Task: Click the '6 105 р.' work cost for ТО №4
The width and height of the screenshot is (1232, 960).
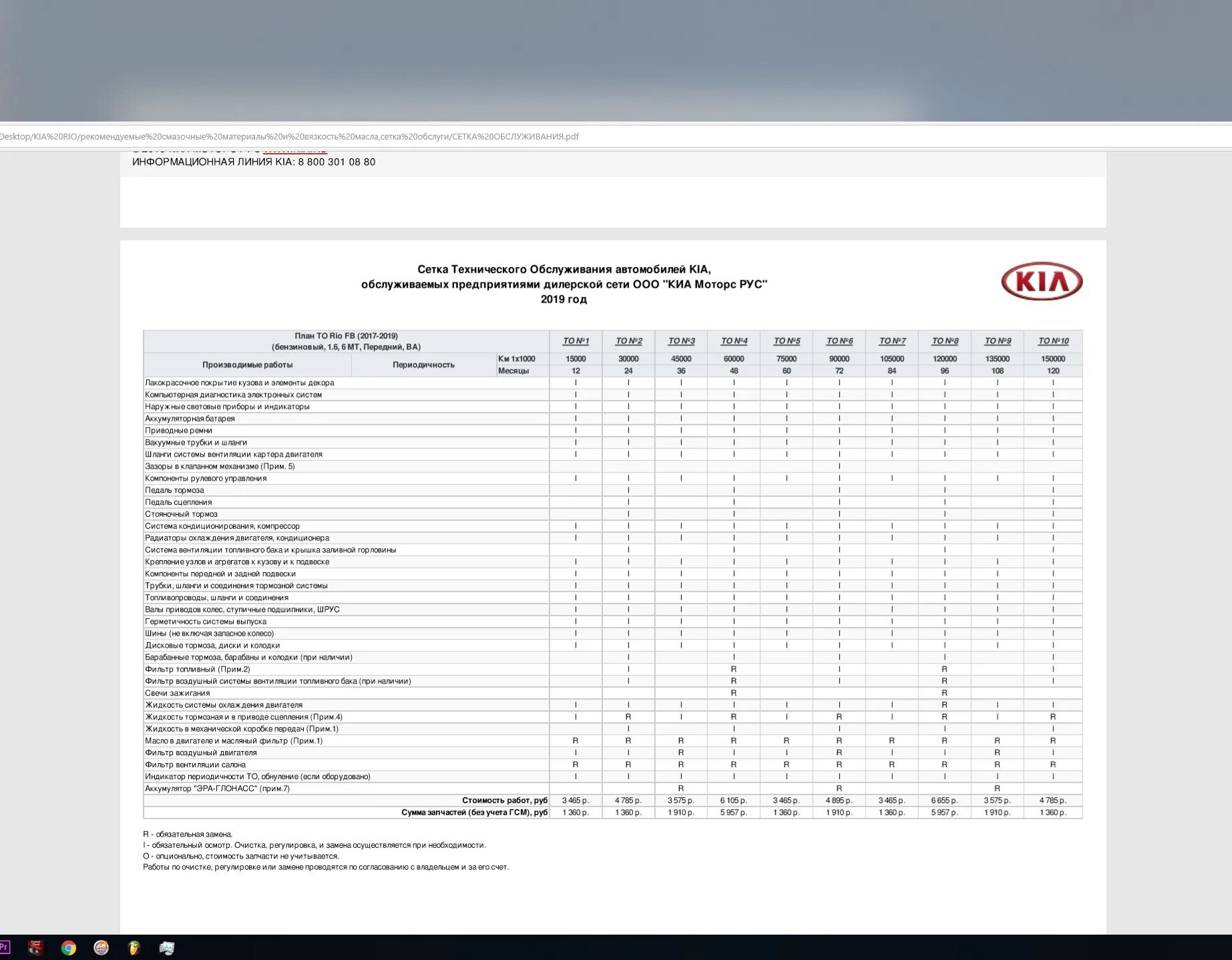Action: [734, 800]
